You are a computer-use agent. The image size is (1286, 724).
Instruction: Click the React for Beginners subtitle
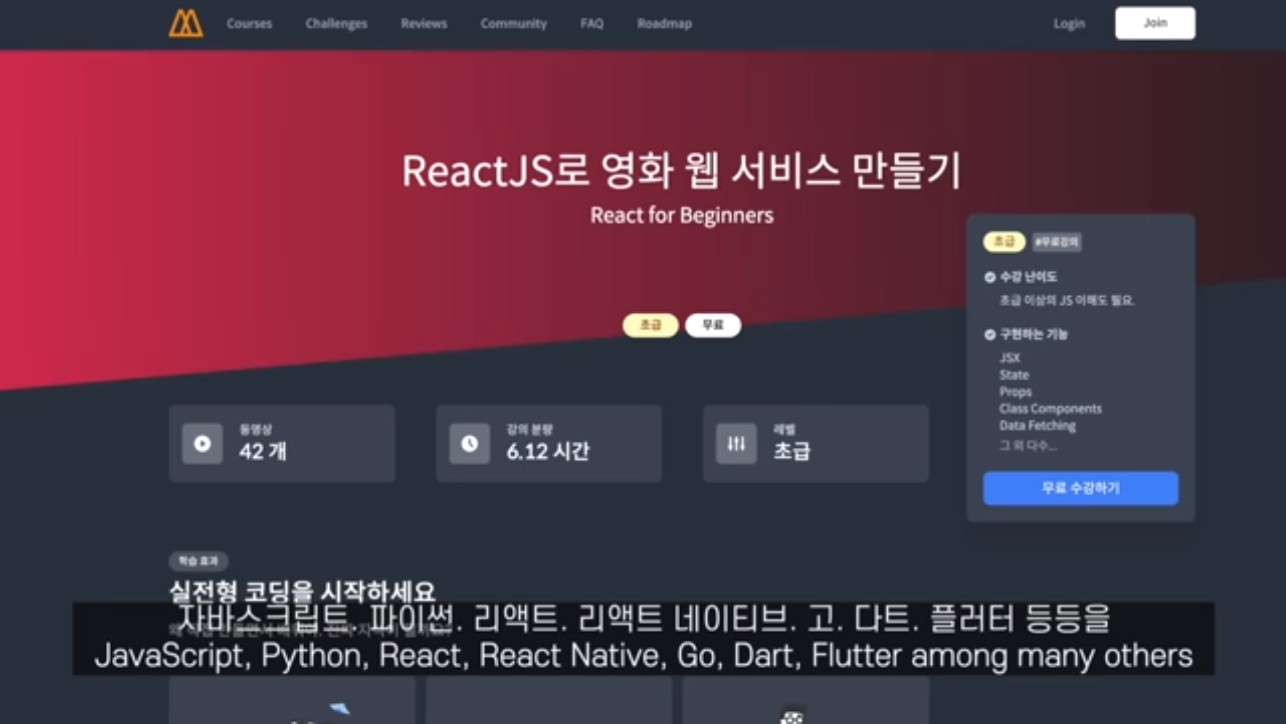coord(681,215)
